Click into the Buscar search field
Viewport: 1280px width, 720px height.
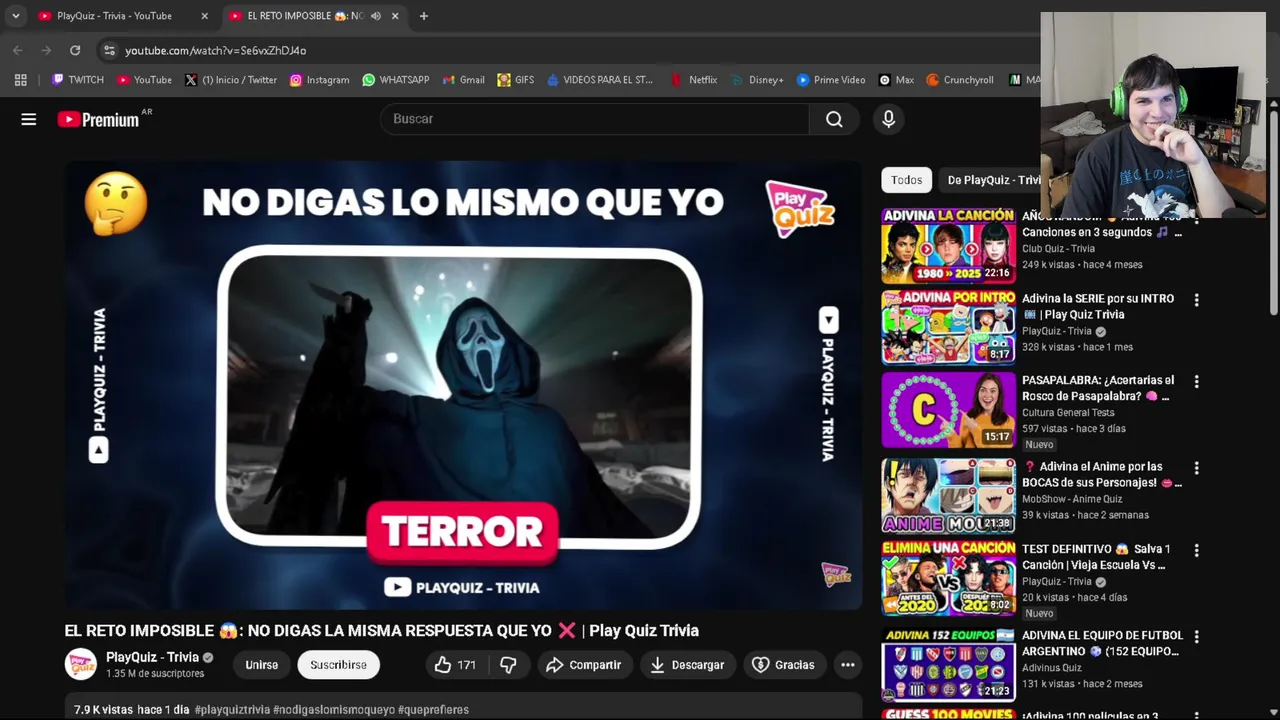point(595,119)
